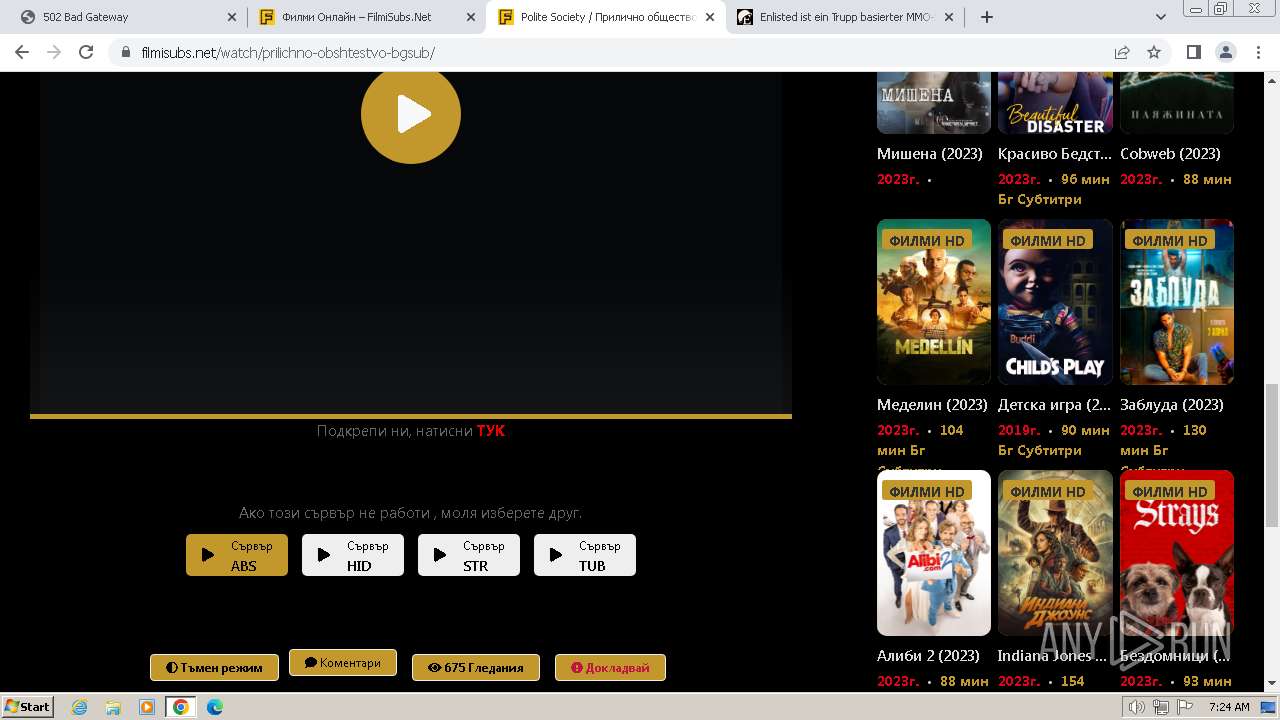Click the ФИЛМИ HD badge on Strays
Screen dimensions: 1280x720
click(x=1170, y=491)
